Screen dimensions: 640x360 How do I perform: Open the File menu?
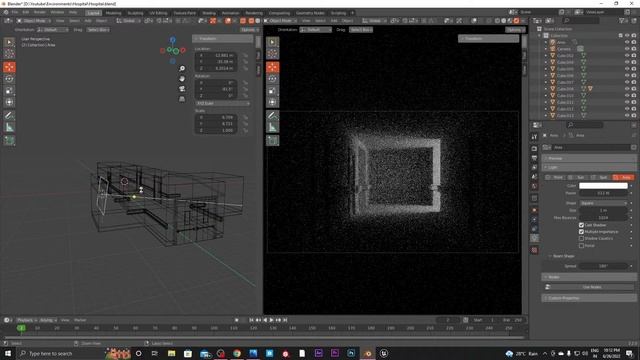point(15,13)
